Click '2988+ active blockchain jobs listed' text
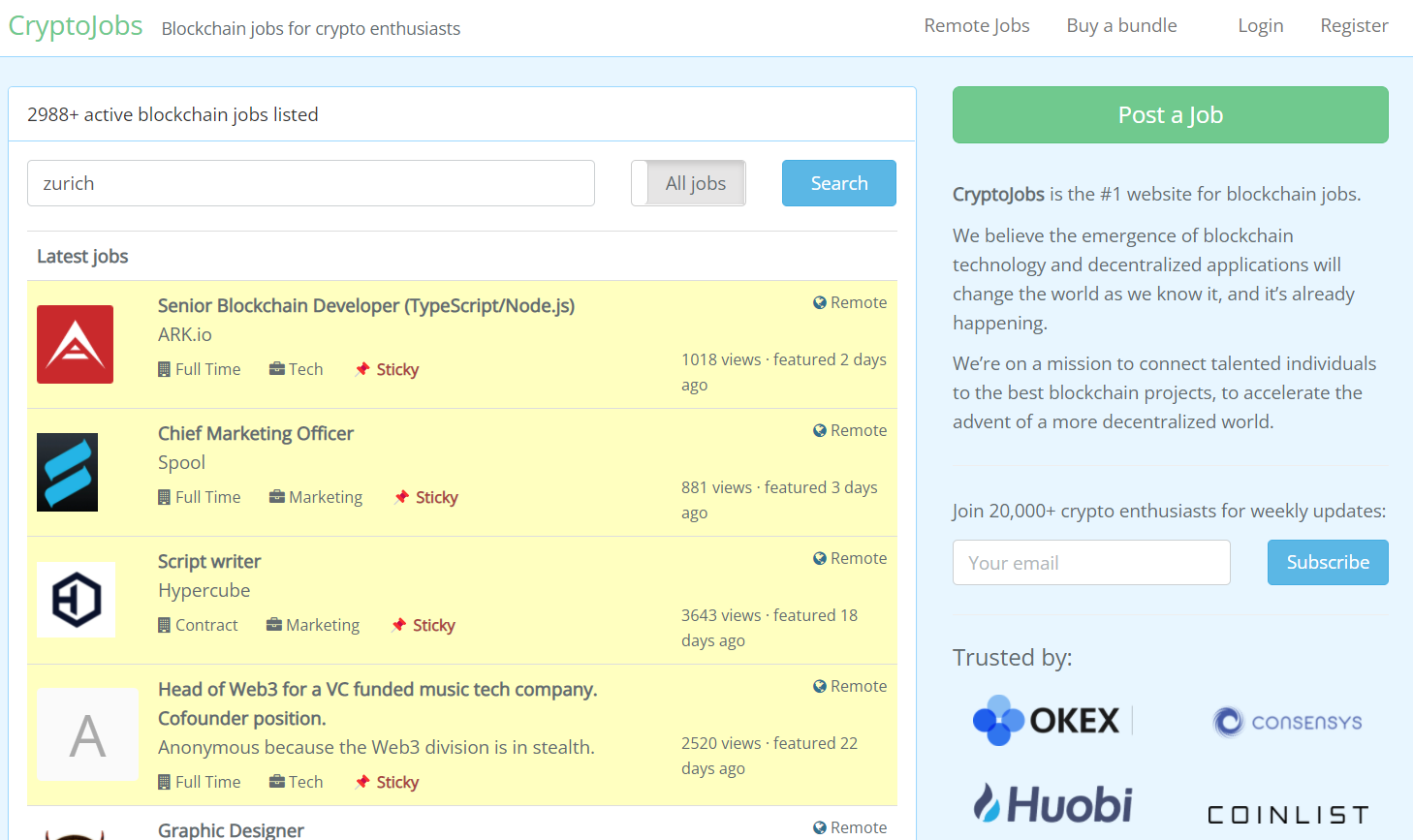The image size is (1413, 840). [x=173, y=114]
